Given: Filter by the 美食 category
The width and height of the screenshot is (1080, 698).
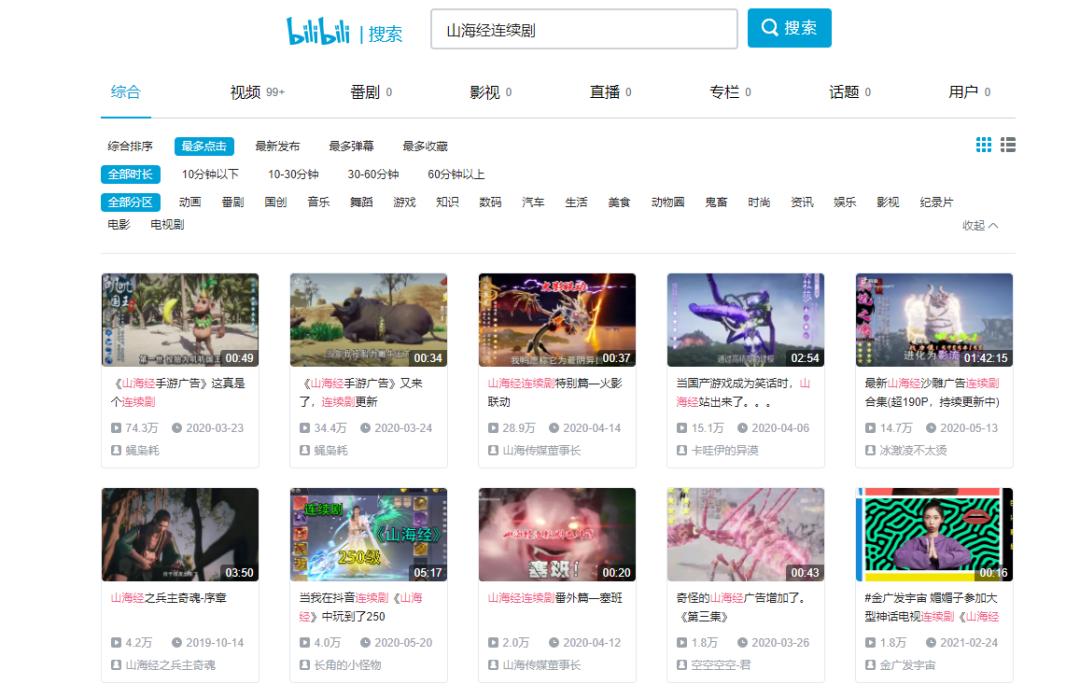Looking at the screenshot, I should (x=619, y=202).
